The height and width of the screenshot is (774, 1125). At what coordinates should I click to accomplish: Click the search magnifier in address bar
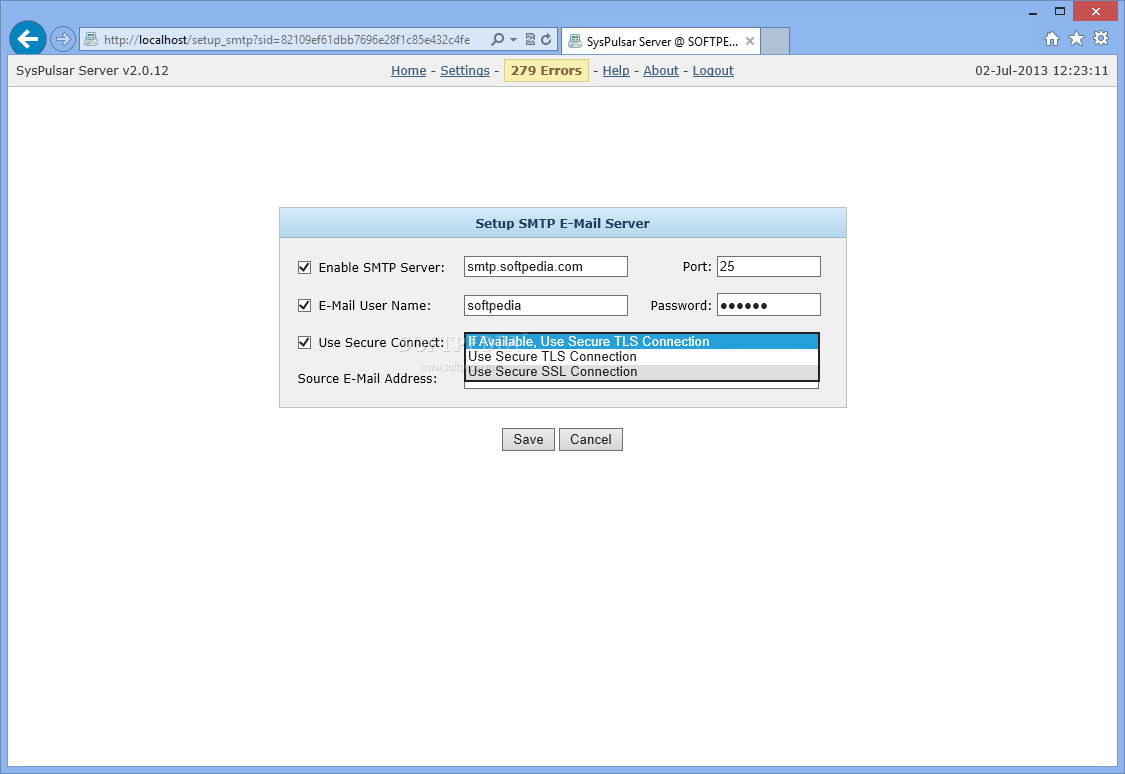(497, 39)
